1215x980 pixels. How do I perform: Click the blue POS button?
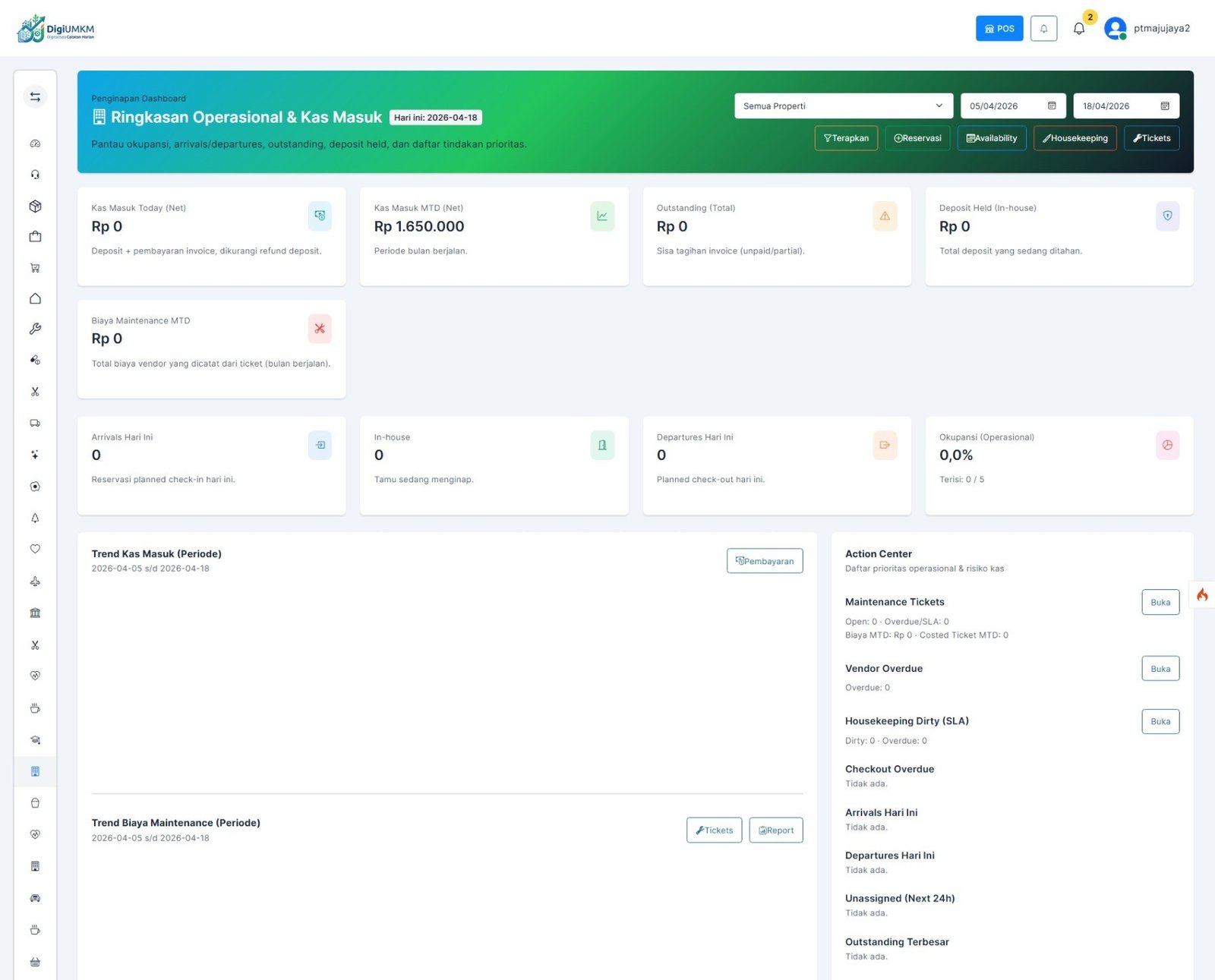[x=999, y=29]
